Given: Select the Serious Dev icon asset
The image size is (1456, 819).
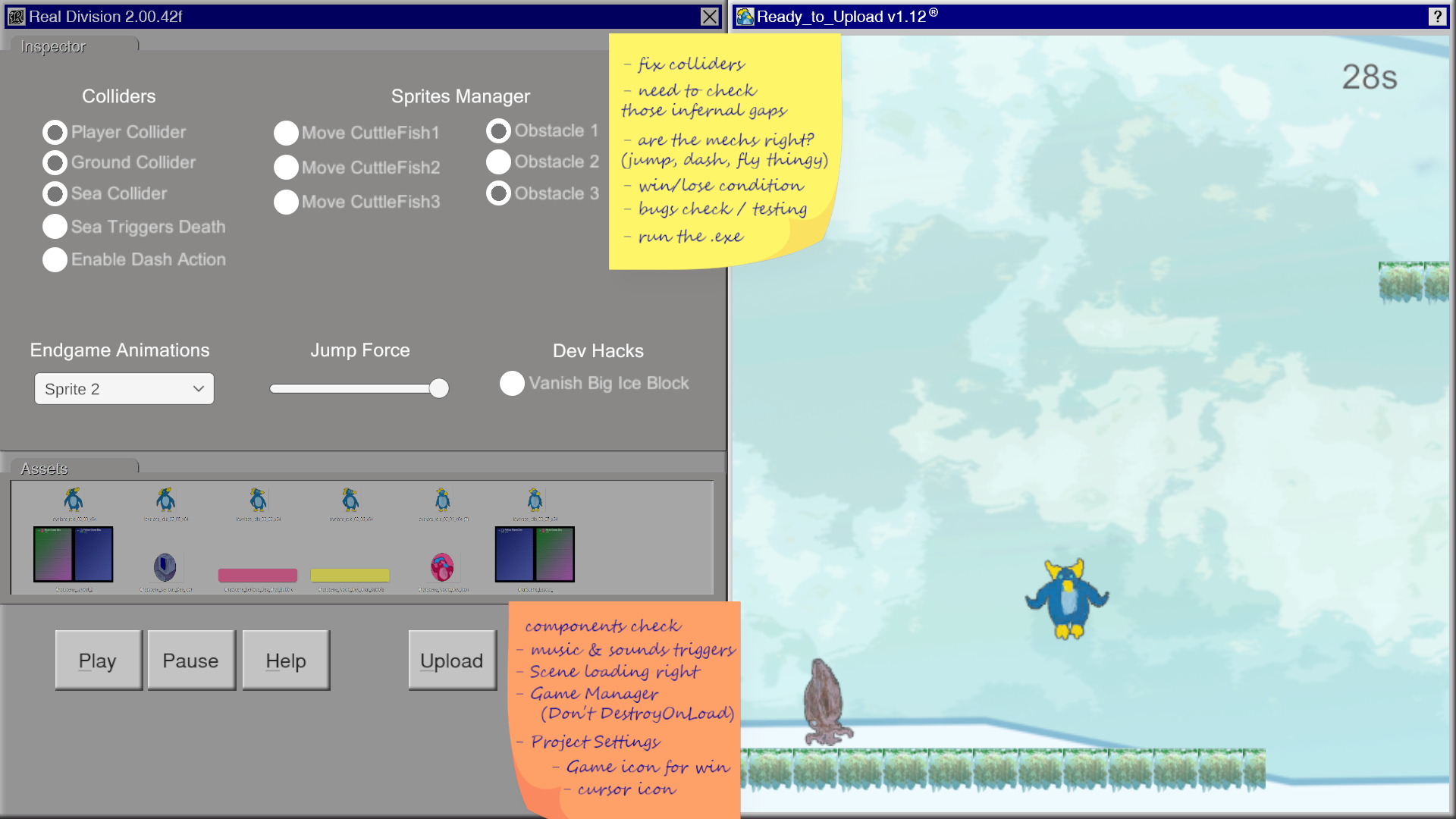Looking at the screenshot, I should click(165, 567).
